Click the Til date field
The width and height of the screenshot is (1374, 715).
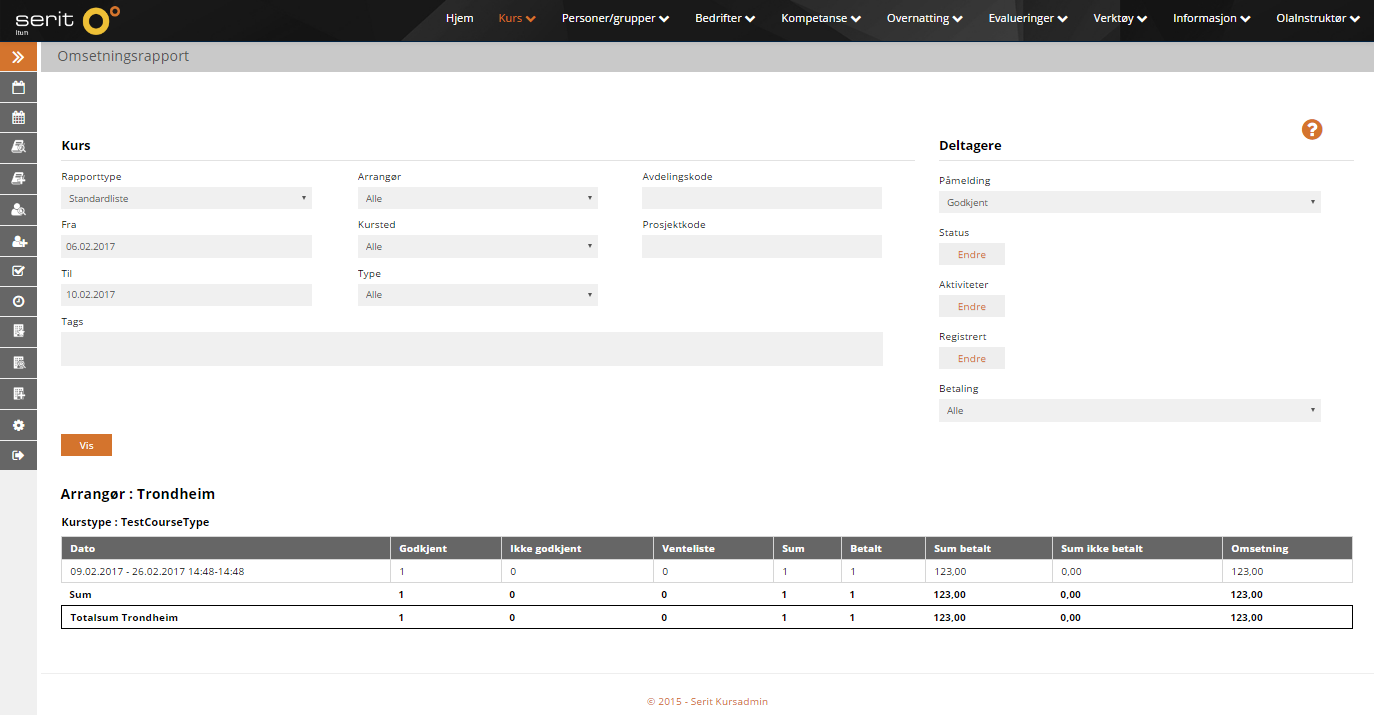pos(186,294)
